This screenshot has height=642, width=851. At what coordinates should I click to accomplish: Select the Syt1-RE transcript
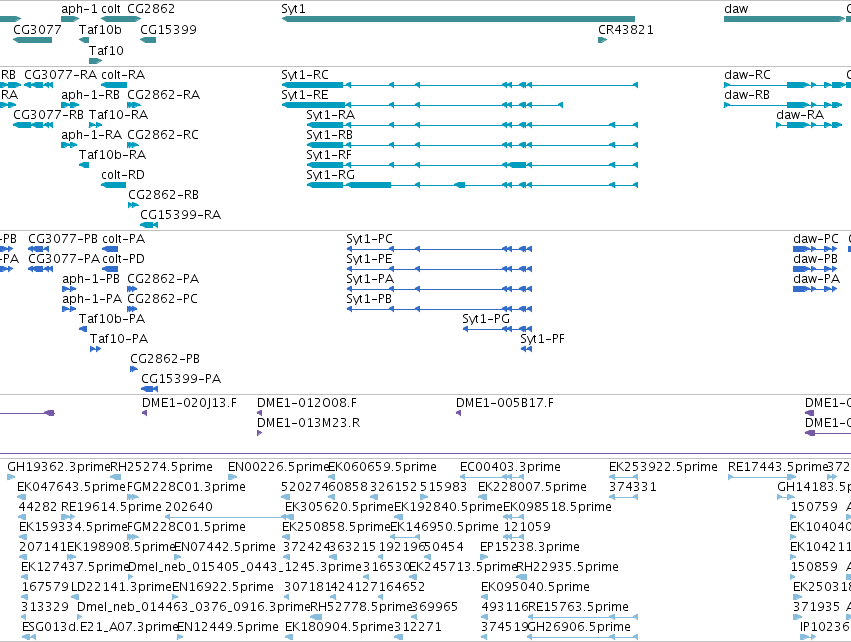[x=422, y=105]
